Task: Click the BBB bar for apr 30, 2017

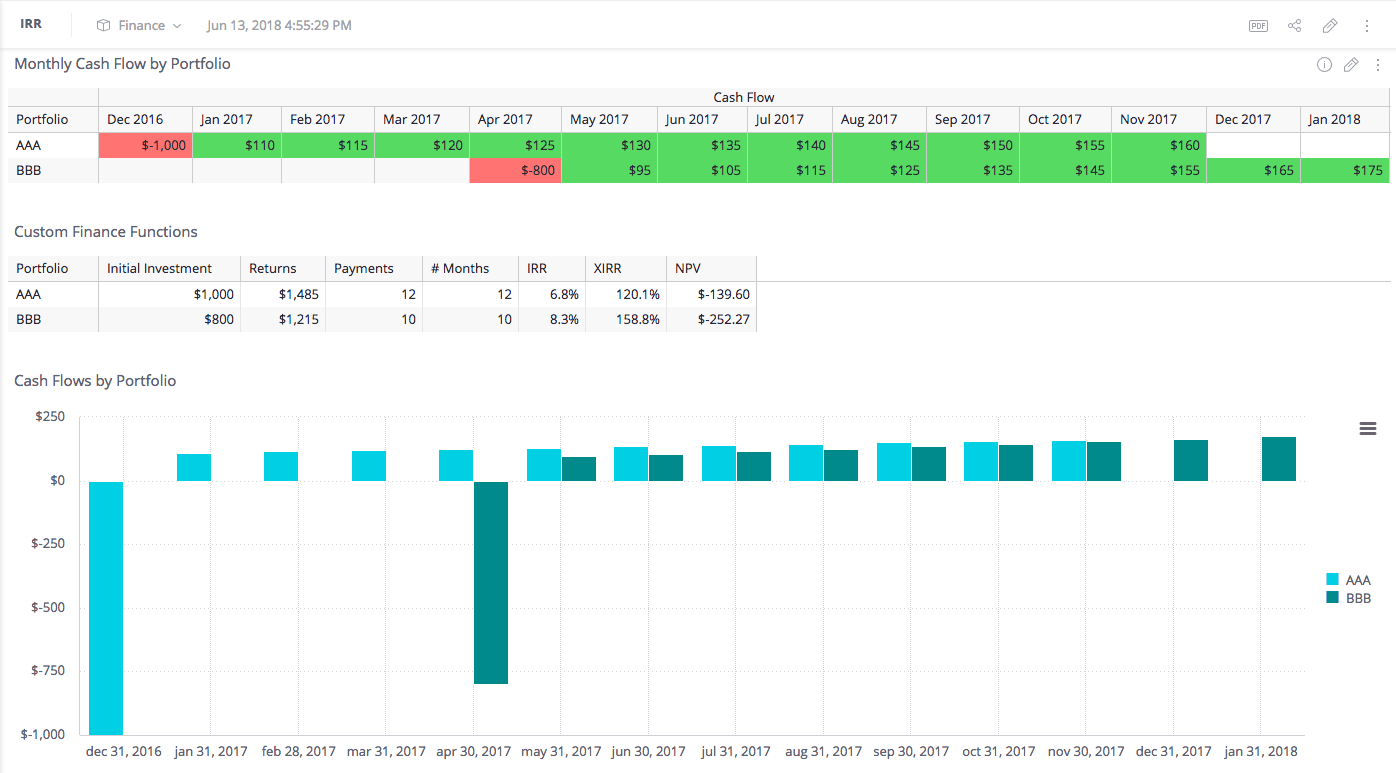Action: tap(491, 583)
